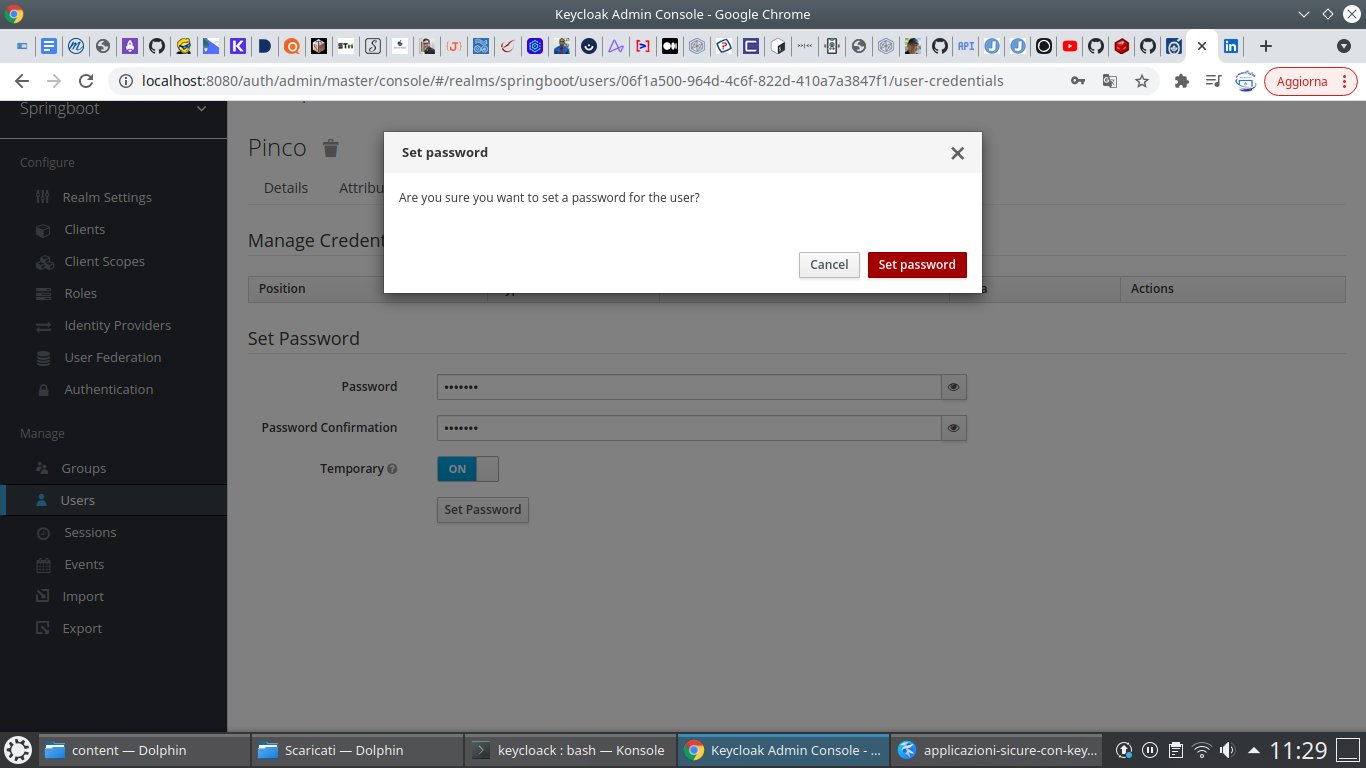Go back in Chrome
The height and width of the screenshot is (768, 1366).
coord(22,81)
